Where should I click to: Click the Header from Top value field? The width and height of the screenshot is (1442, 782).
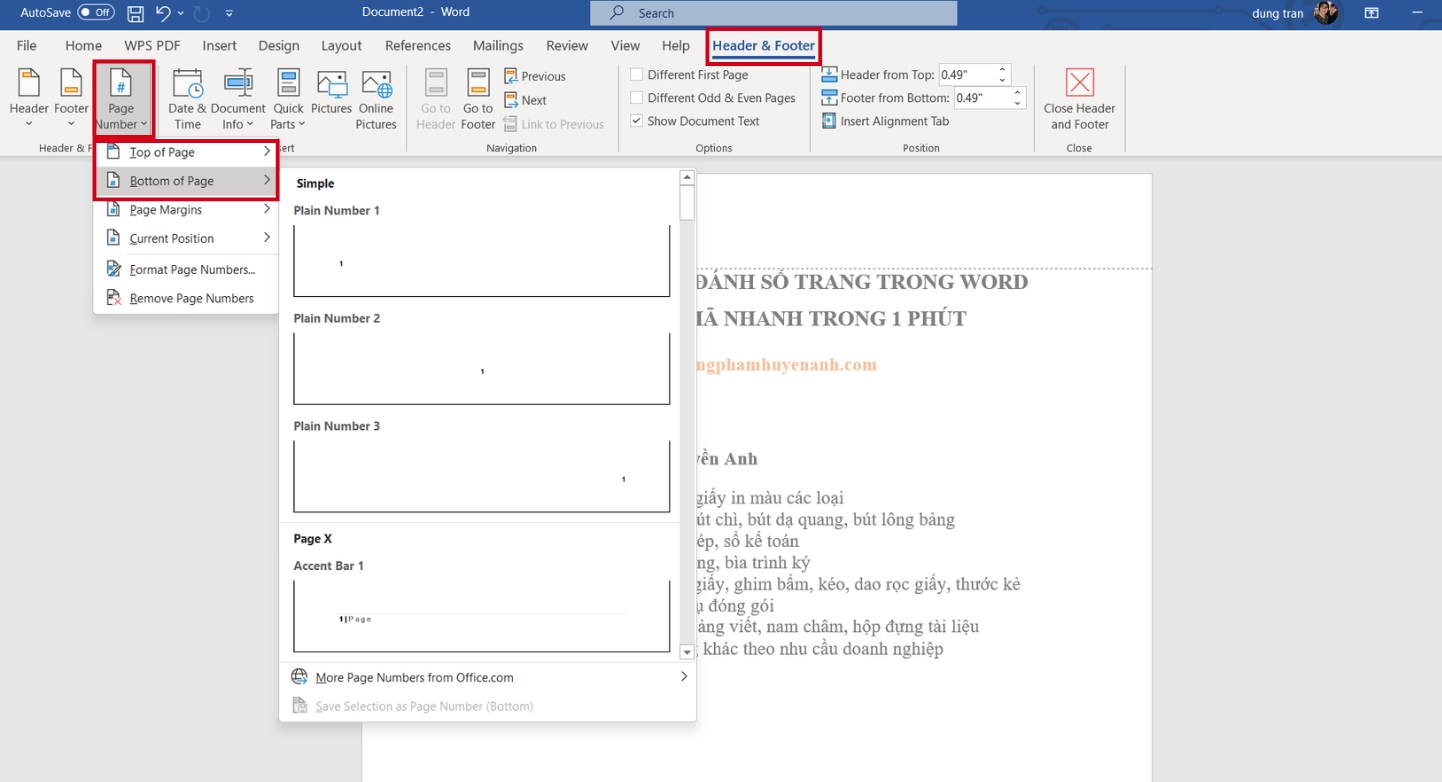(967, 75)
